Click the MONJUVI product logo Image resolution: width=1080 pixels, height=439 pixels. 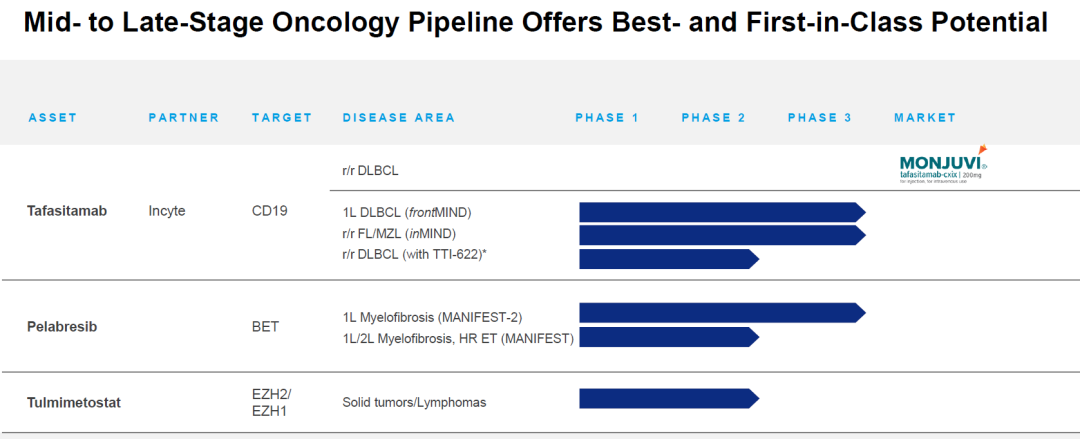[944, 165]
